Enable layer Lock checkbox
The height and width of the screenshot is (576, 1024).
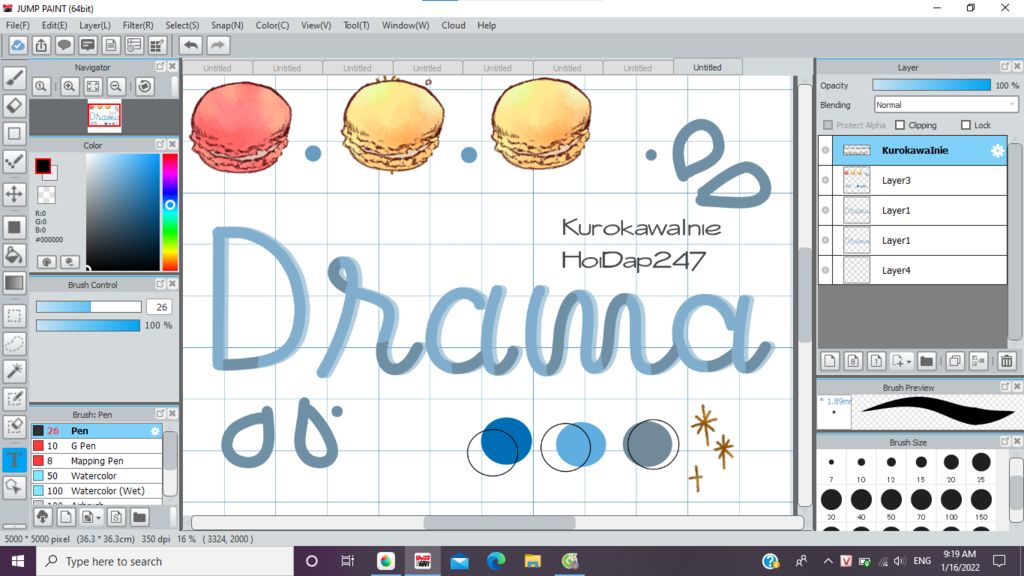click(966, 125)
